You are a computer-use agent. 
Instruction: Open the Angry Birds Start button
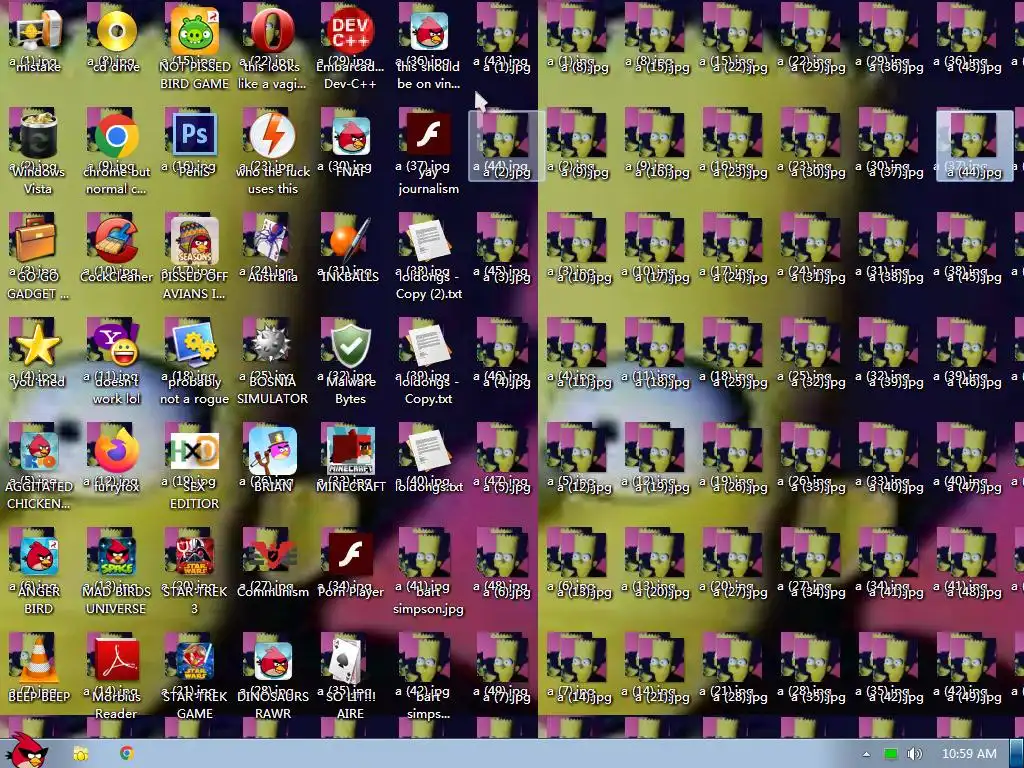(26, 751)
